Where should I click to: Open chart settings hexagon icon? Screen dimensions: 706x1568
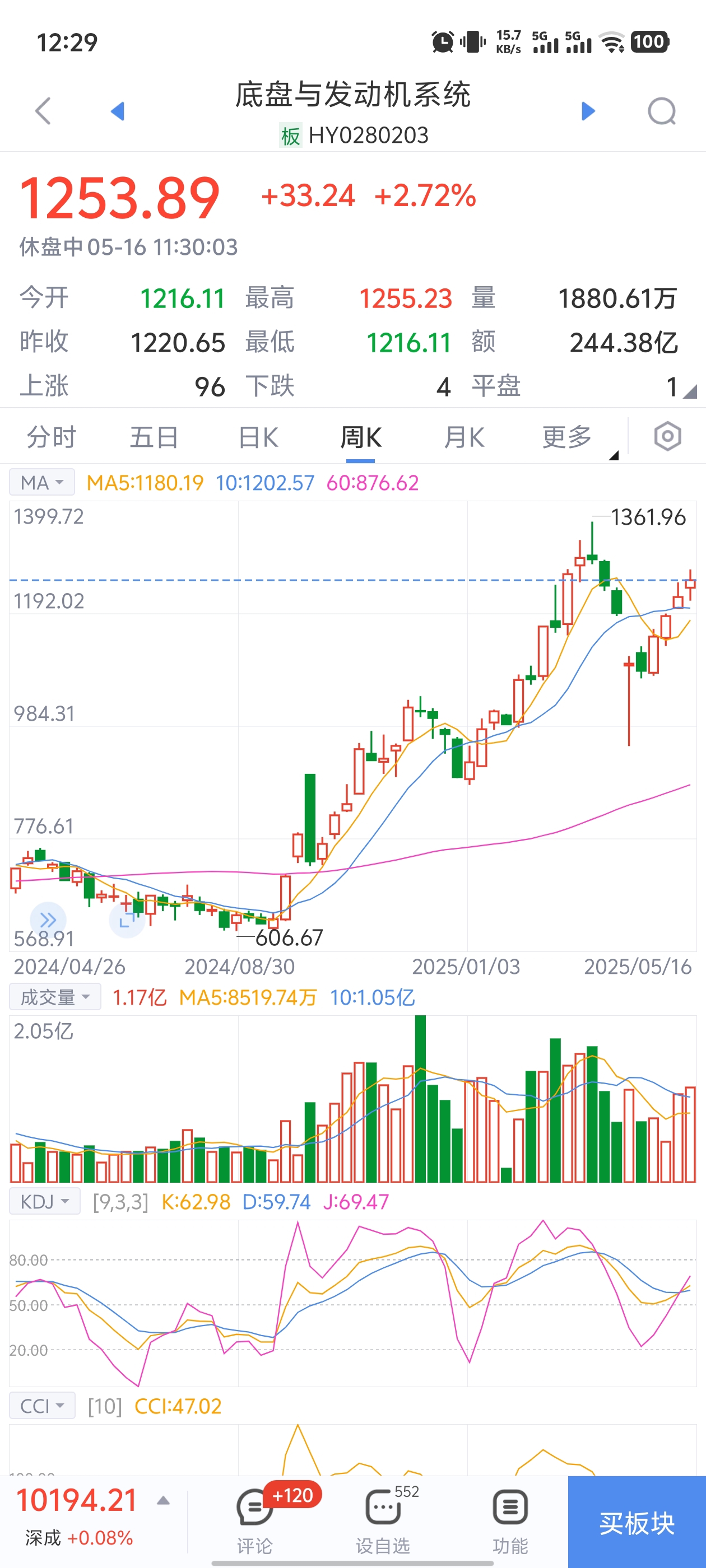667,436
